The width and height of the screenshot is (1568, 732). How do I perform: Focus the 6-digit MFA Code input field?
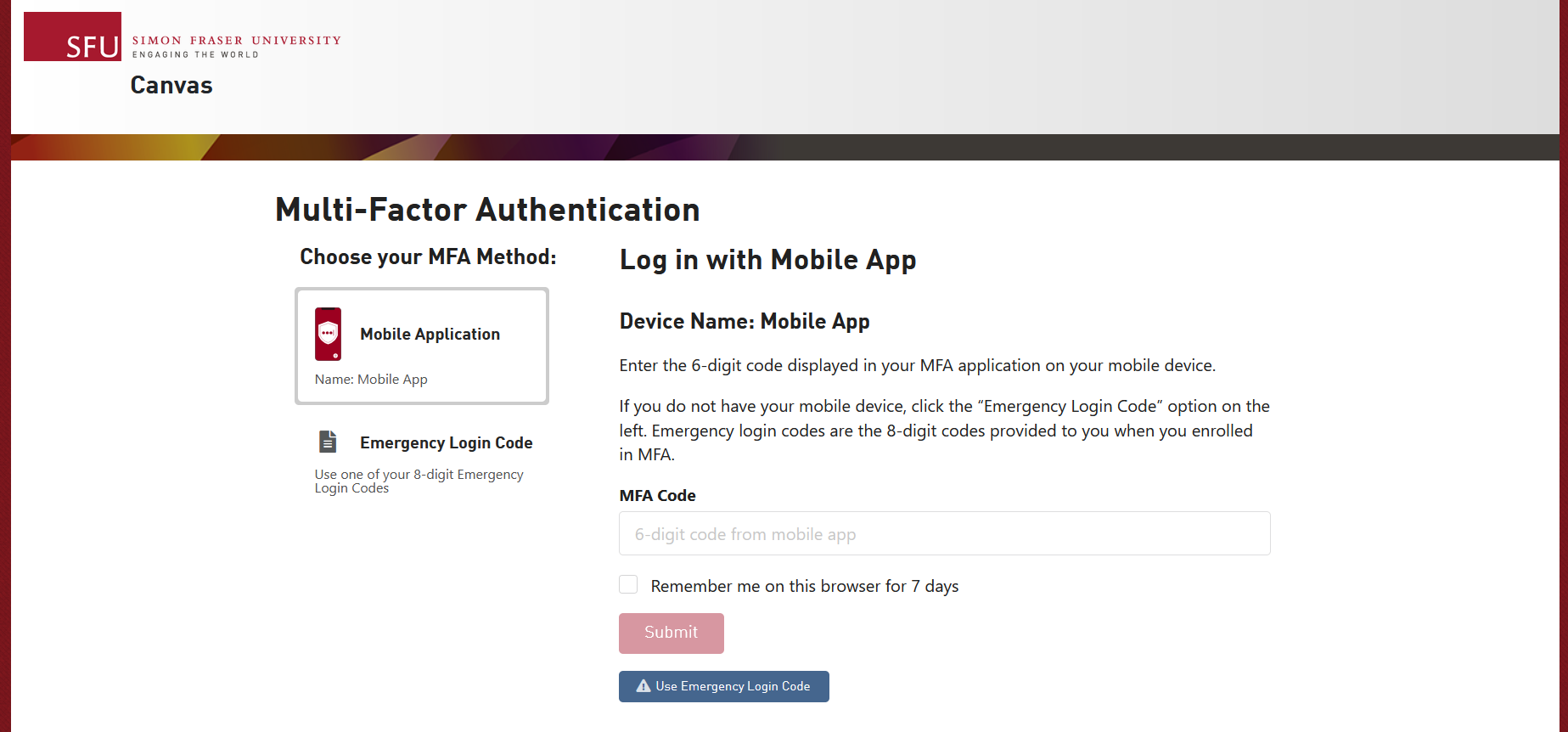click(x=944, y=533)
